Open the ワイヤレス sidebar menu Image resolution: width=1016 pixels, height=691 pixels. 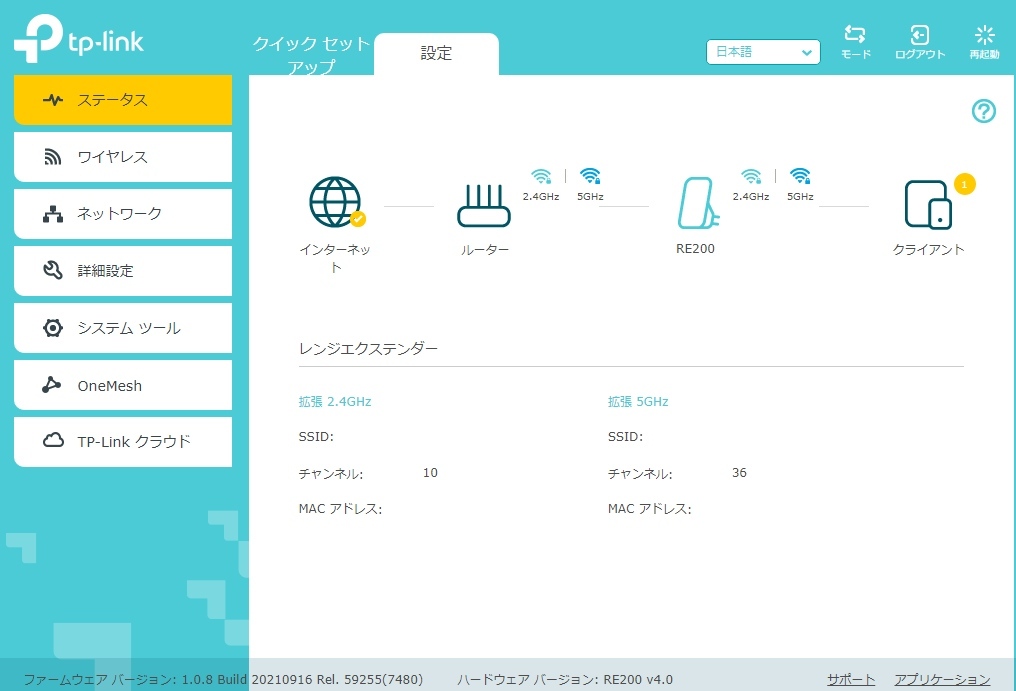click(123, 157)
